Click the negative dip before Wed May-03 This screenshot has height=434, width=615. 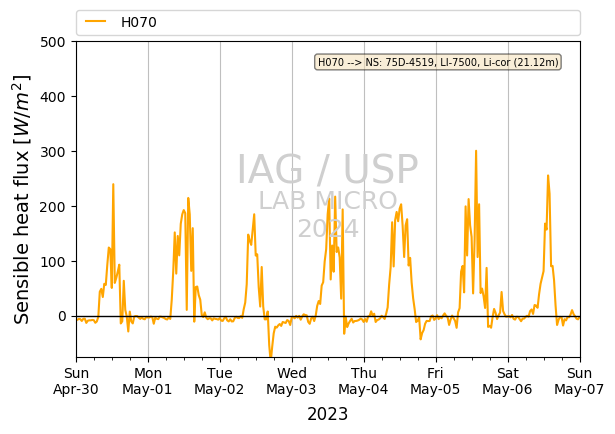pos(270,354)
